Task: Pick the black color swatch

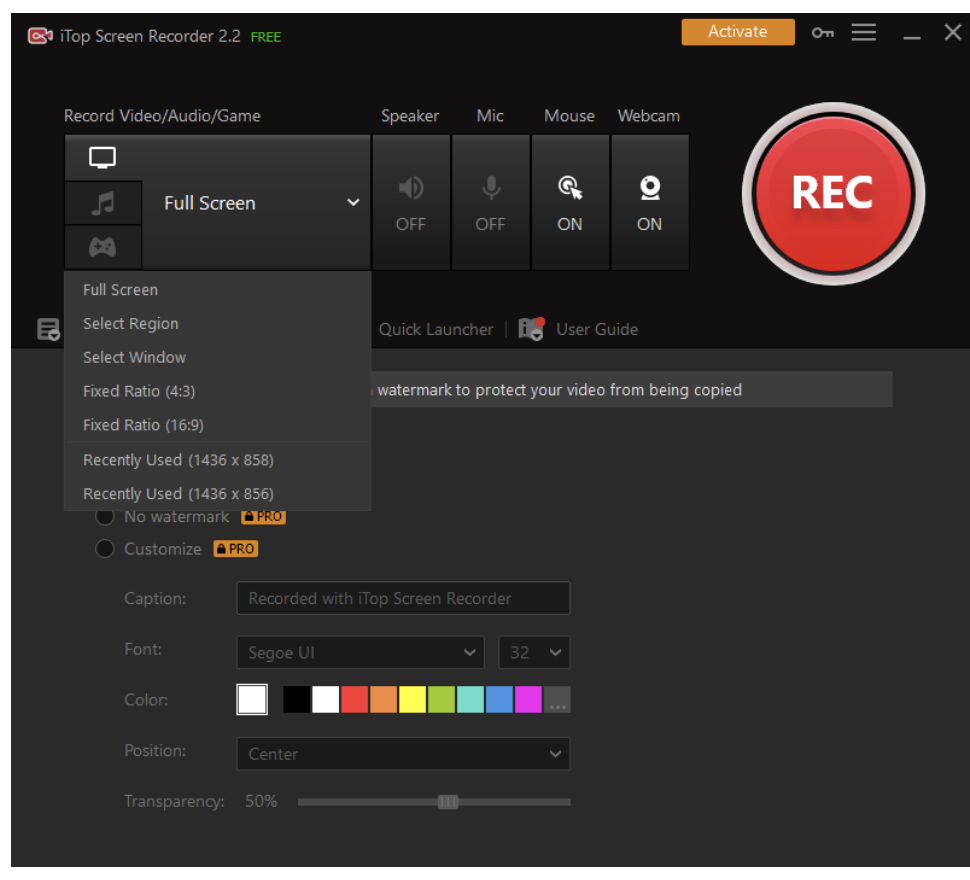Action: [x=296, y=699]
